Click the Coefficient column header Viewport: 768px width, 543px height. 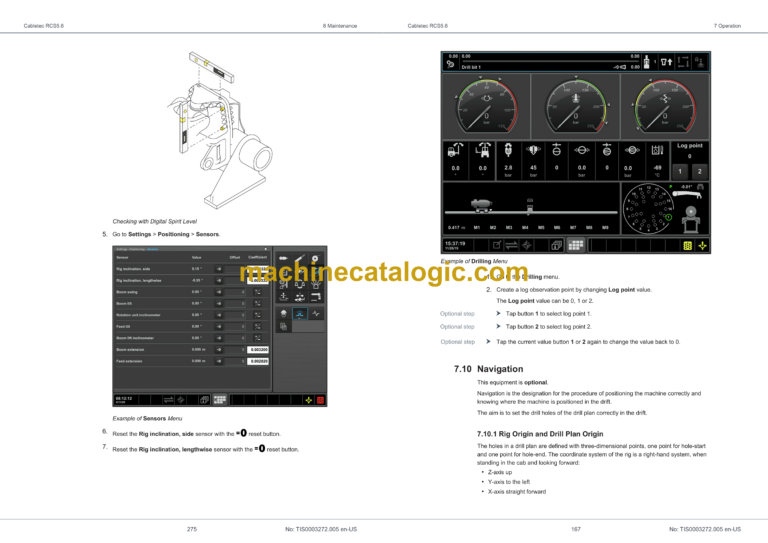258,257
